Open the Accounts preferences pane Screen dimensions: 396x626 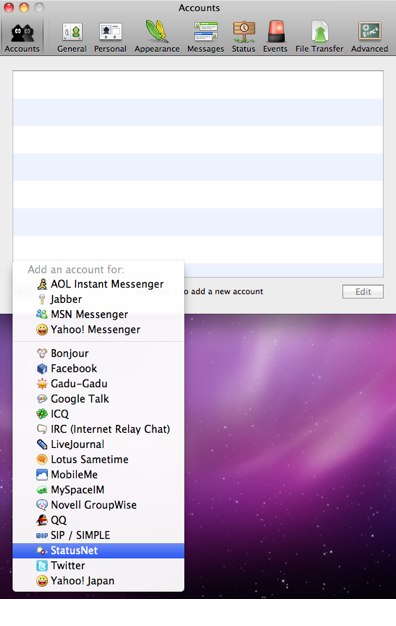pos(22,38)
